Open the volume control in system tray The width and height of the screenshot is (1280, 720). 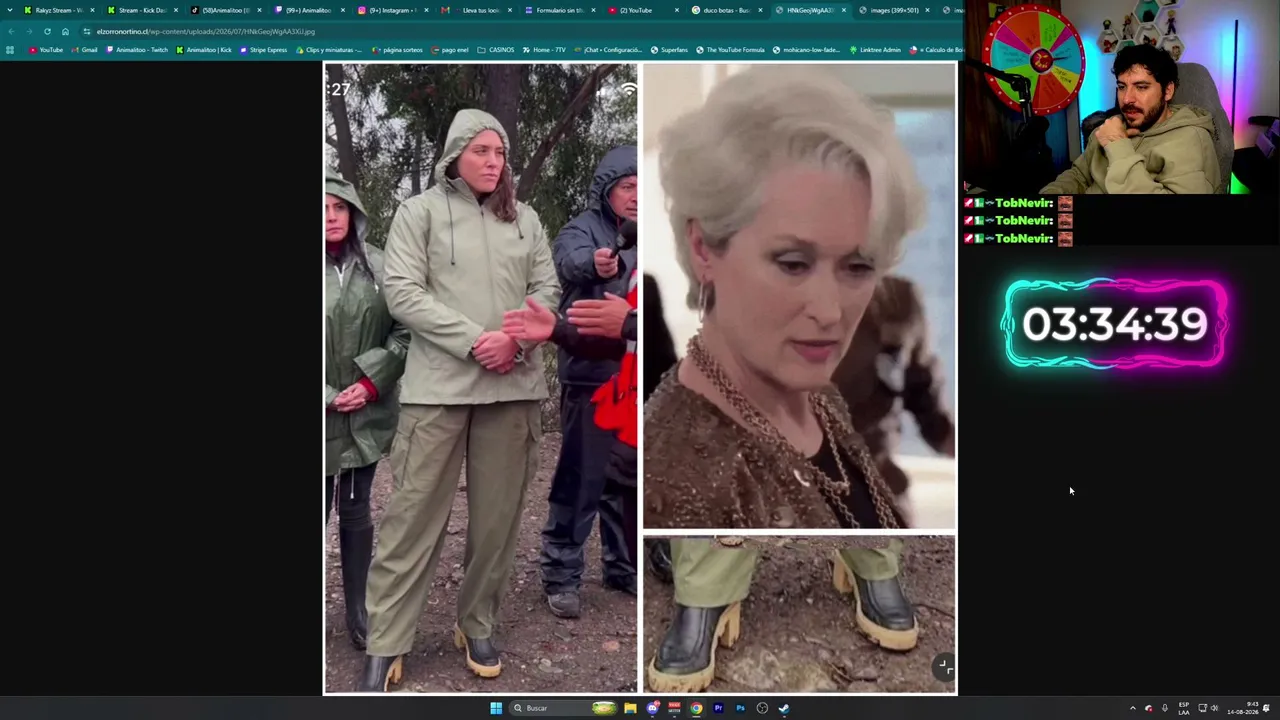pyautogui.click(x=1215, y=708)
